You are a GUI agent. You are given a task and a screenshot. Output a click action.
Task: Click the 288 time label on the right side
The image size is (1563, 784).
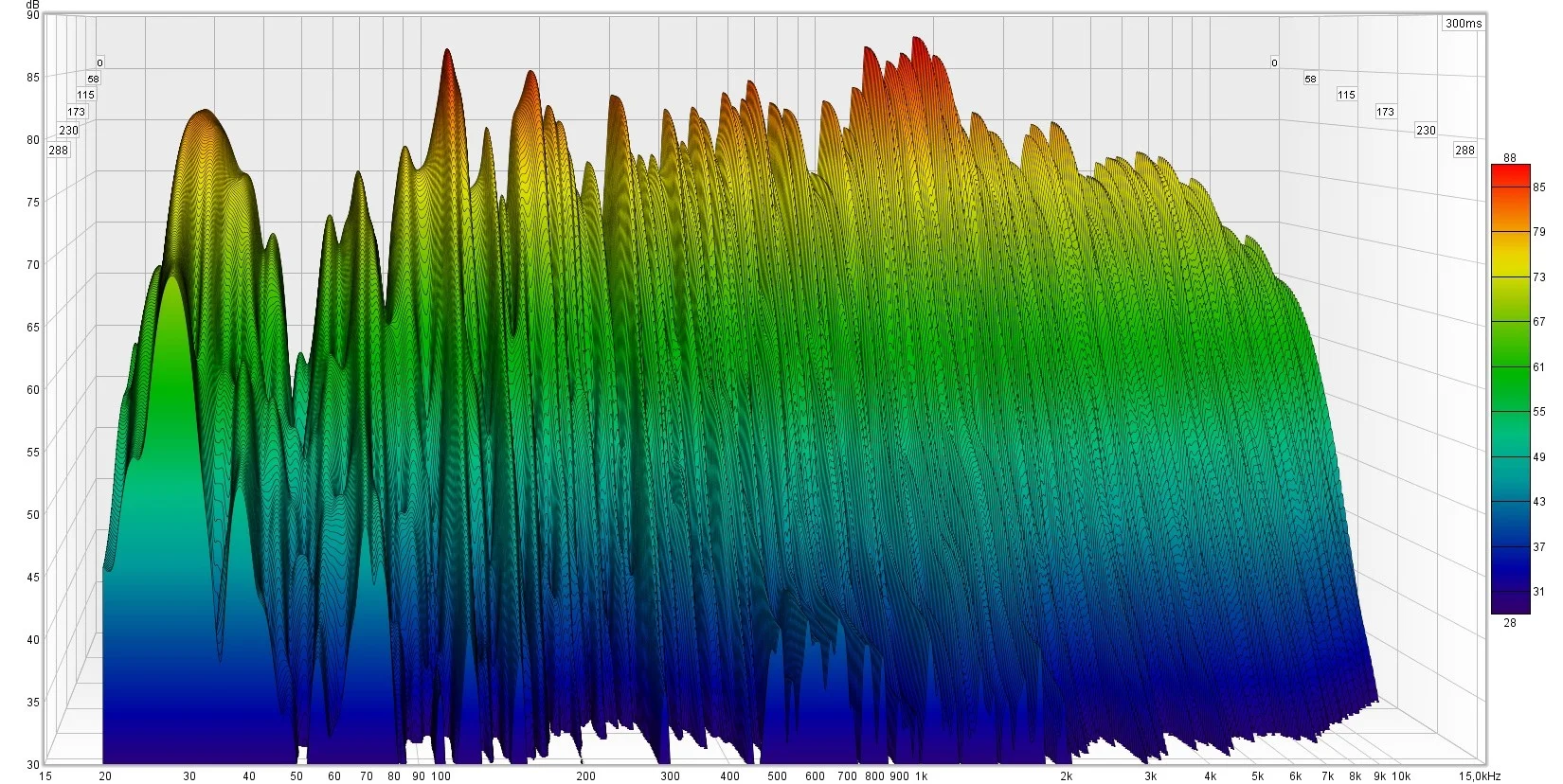(x=1464, y=150)
